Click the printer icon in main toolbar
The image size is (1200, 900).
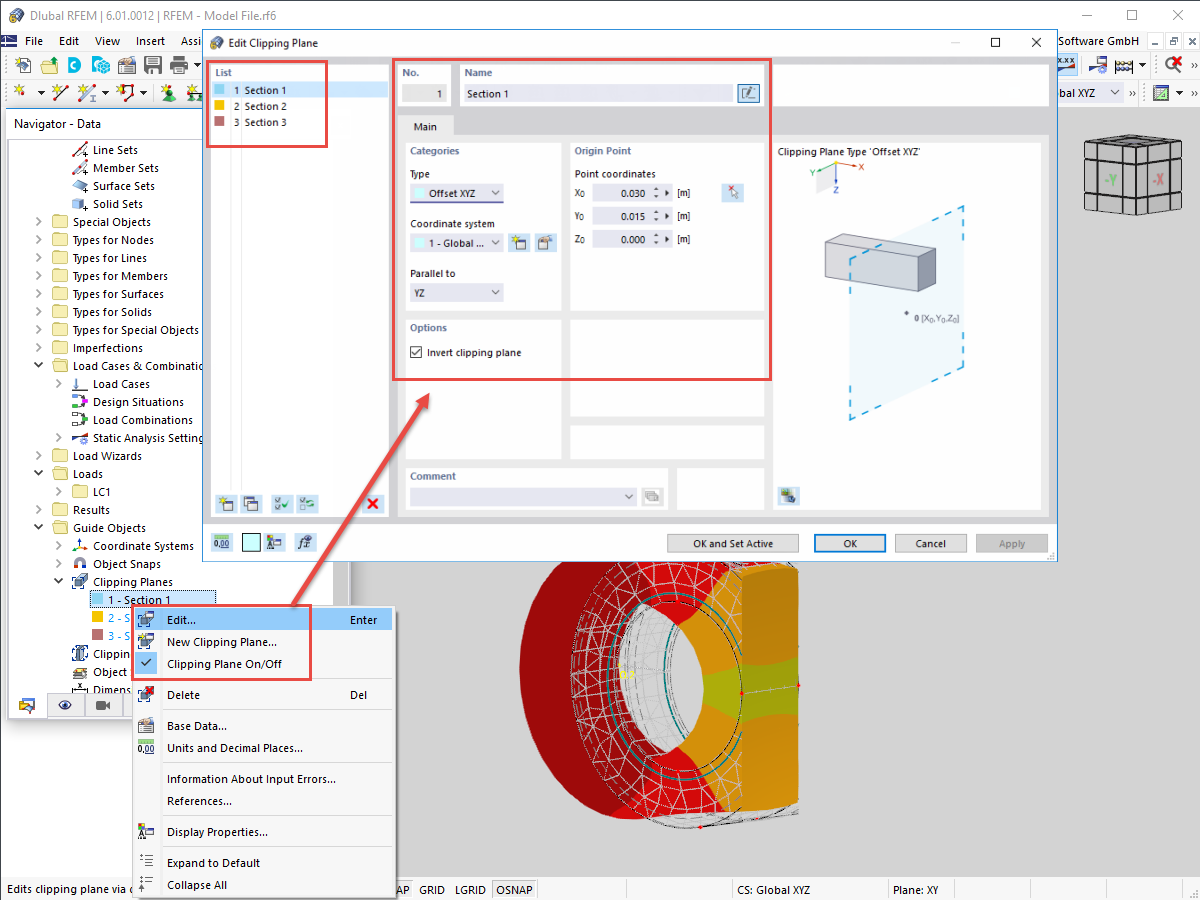point(179,65)
